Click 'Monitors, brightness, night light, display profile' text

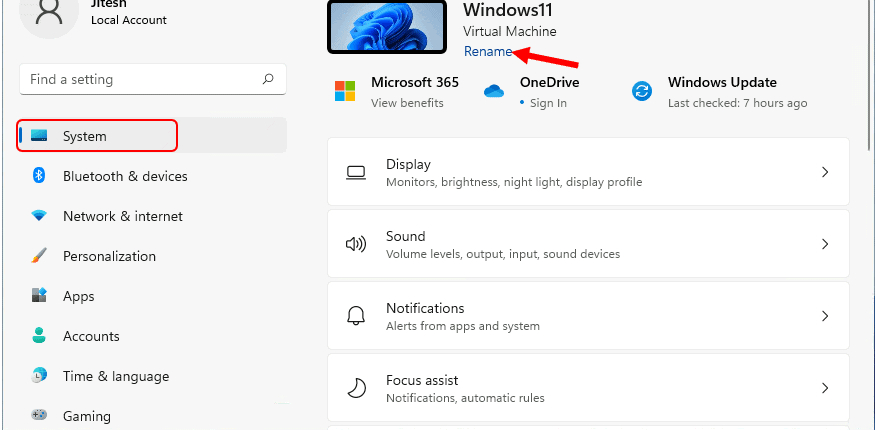point(514,182)
